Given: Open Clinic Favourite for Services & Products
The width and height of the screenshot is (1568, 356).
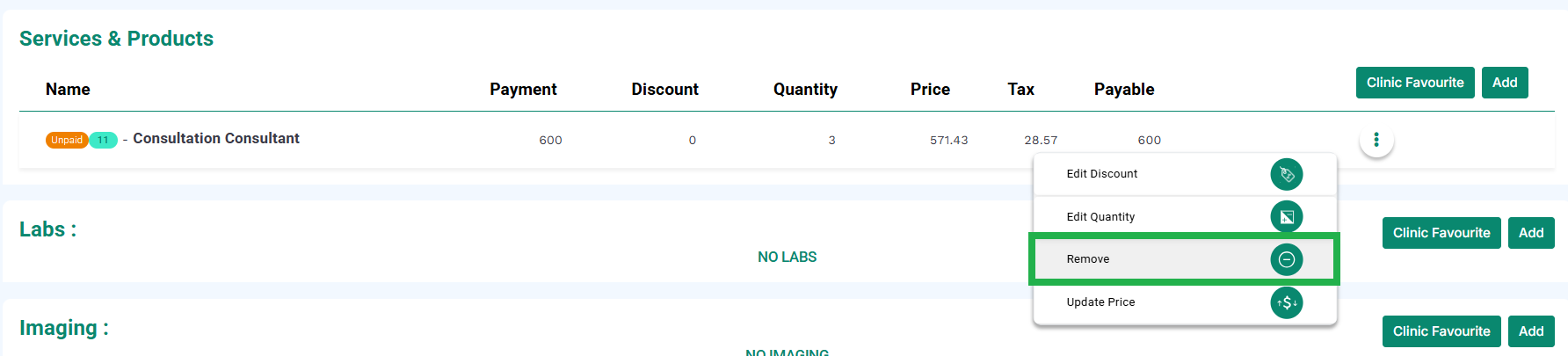Looking at the screenshot, I should coord(1415,83).
